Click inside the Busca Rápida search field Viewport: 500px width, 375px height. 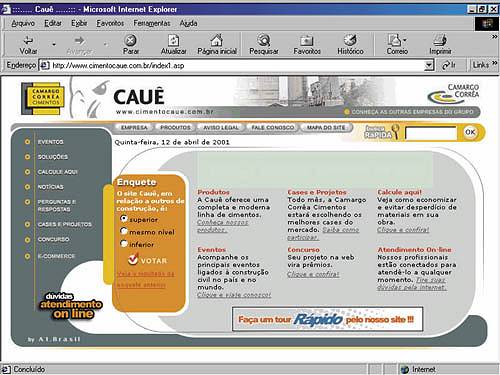coord(431,133)
